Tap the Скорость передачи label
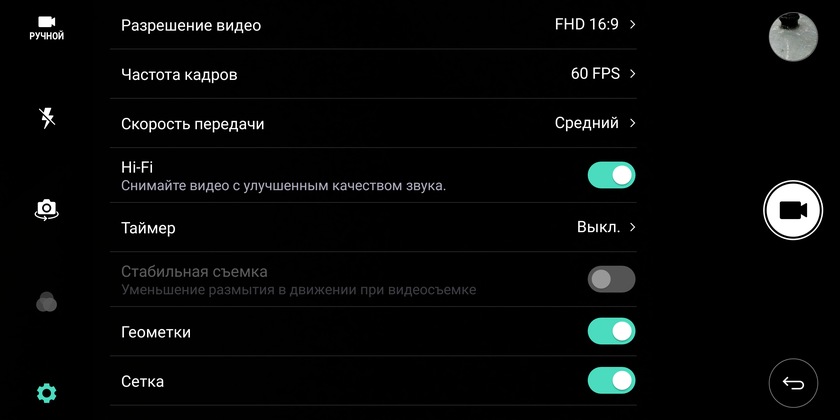 [x=192, y=124]
